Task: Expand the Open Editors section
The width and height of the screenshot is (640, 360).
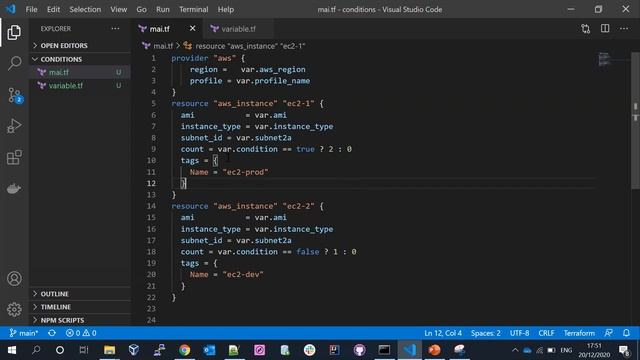Action: click(80, 45)
